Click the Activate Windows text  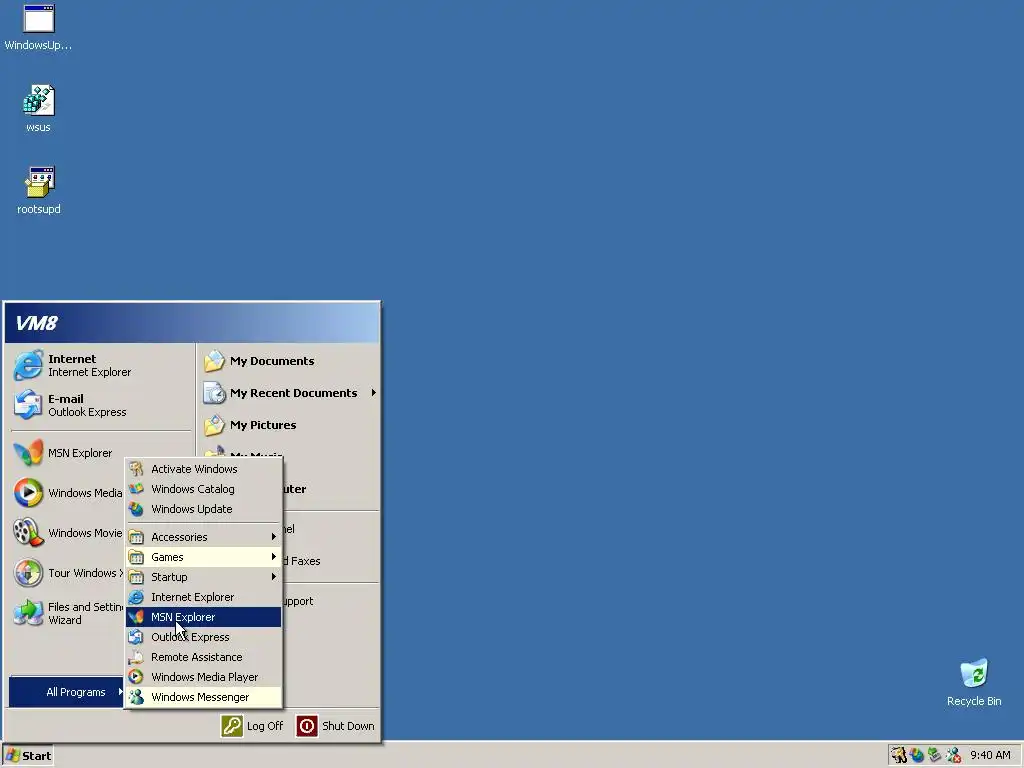click(194, 469)
